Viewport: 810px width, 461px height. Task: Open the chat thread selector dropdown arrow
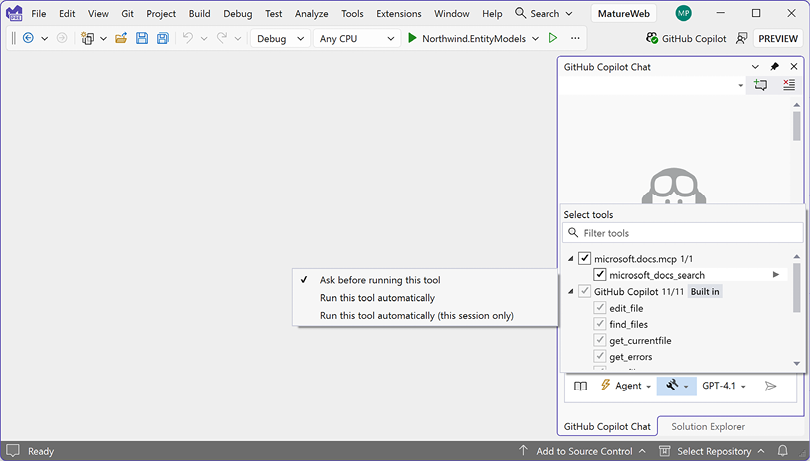click(x=741, y=85)
